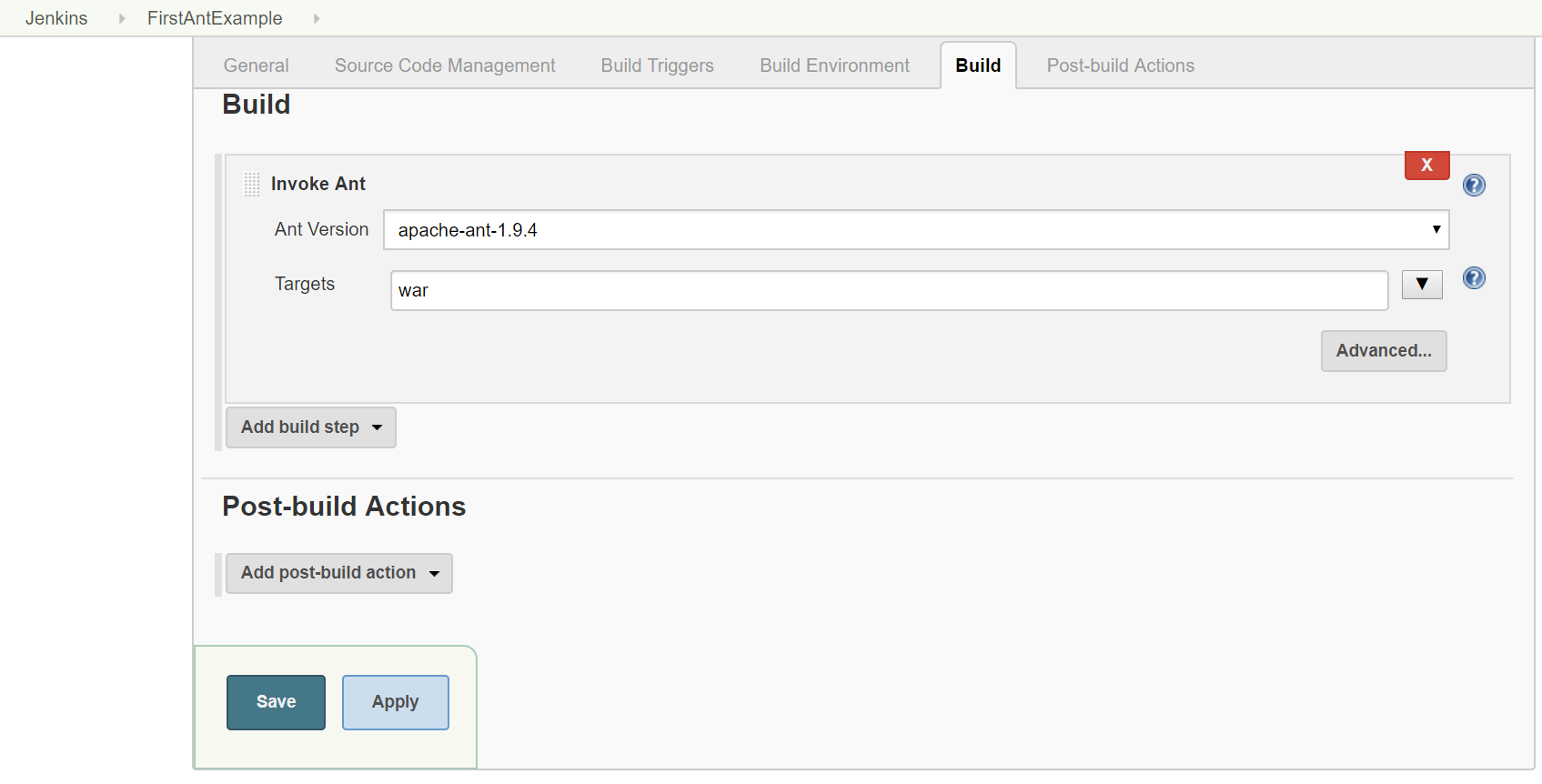Open the Add build step menu
Screen dimensions: 1542x784
pyautogui.click(x=311, y=427)
